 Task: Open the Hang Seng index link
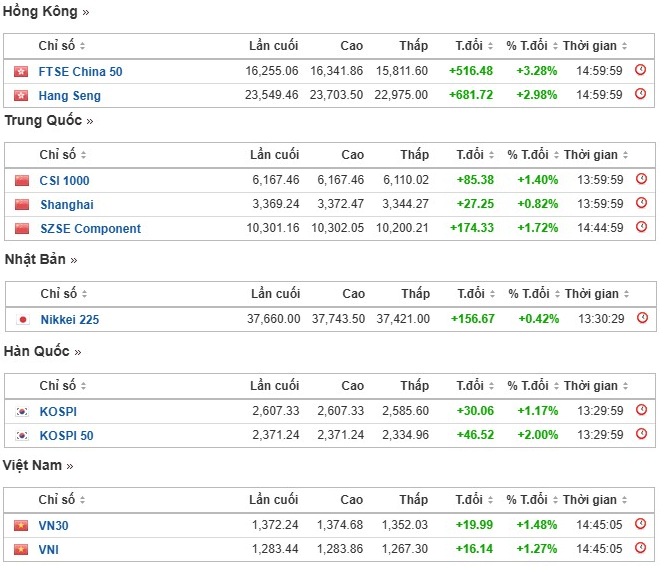point(69,96)
